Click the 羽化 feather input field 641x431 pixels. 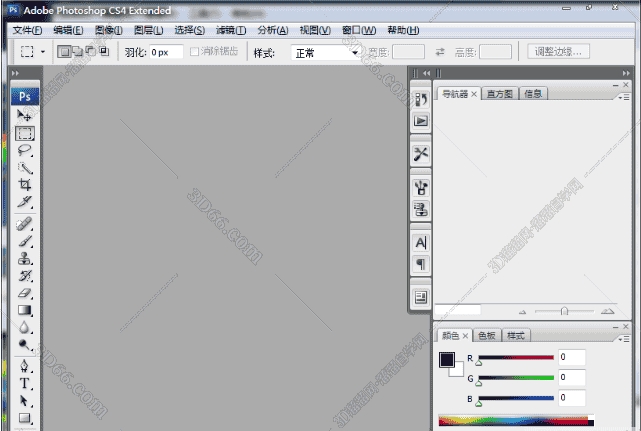(x=166, y=52)
